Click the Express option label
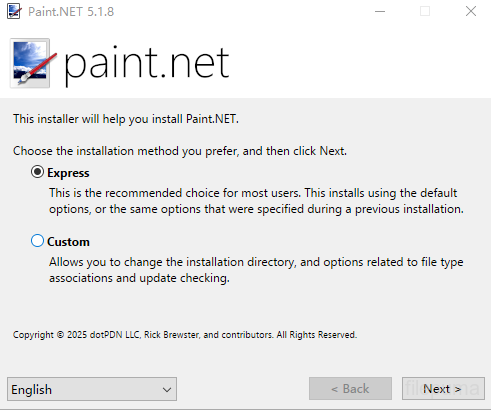This screenshot has height=410, width=491. coord(68,173)
